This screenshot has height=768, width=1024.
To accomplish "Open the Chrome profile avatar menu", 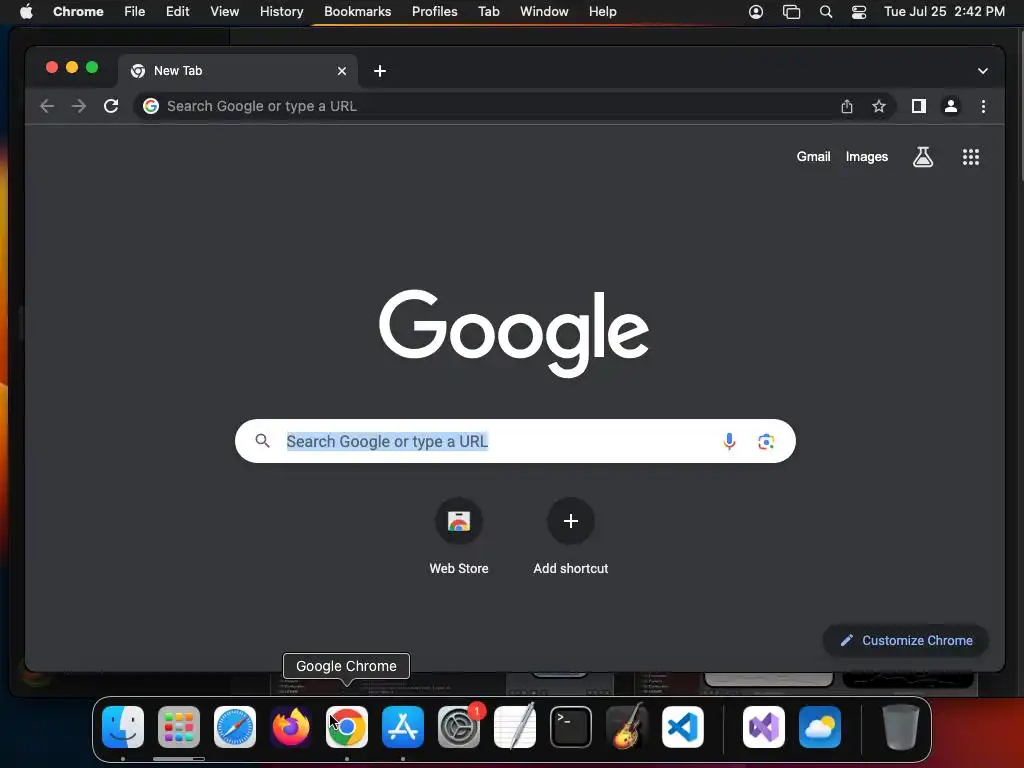I will click(951, 106).
